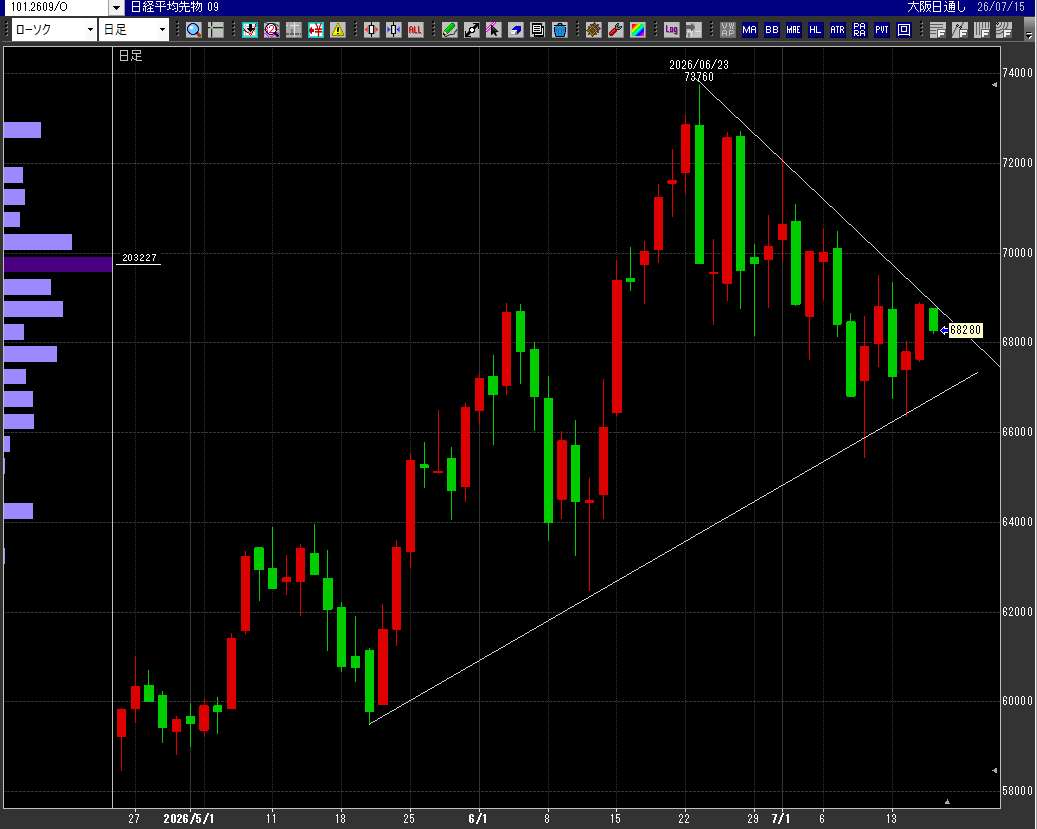Toggle the HL high-low indicator
This screenshot has width=1037, height=829.
[815, 30]
